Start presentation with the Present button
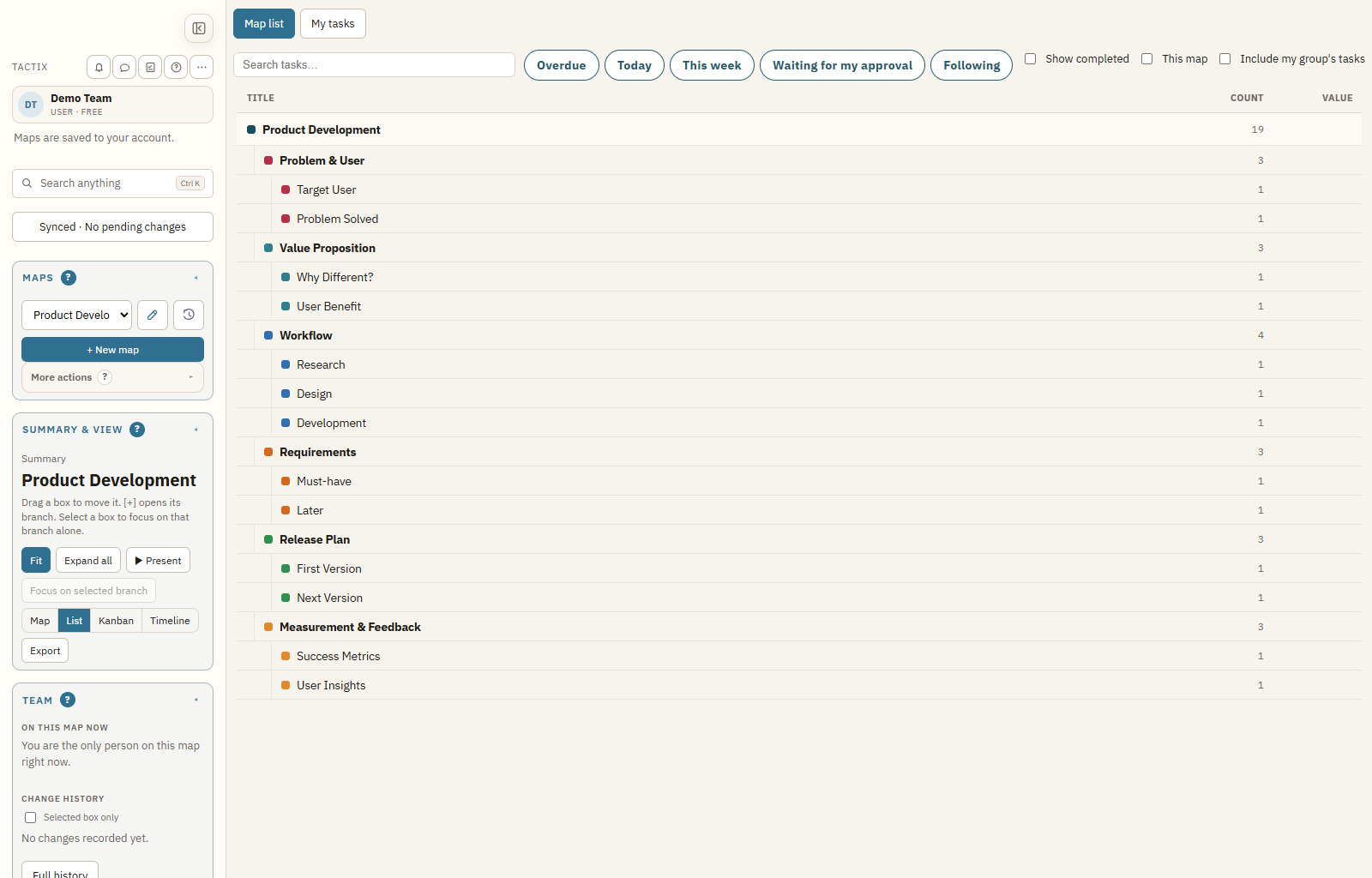The height and width of the screenshot is (878, 1372). click(158, 561)
